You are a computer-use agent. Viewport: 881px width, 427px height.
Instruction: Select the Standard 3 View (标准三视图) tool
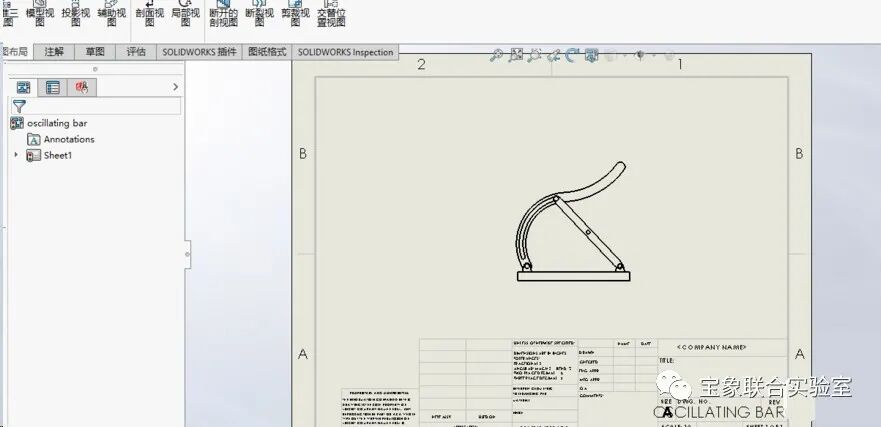[9, 13]
